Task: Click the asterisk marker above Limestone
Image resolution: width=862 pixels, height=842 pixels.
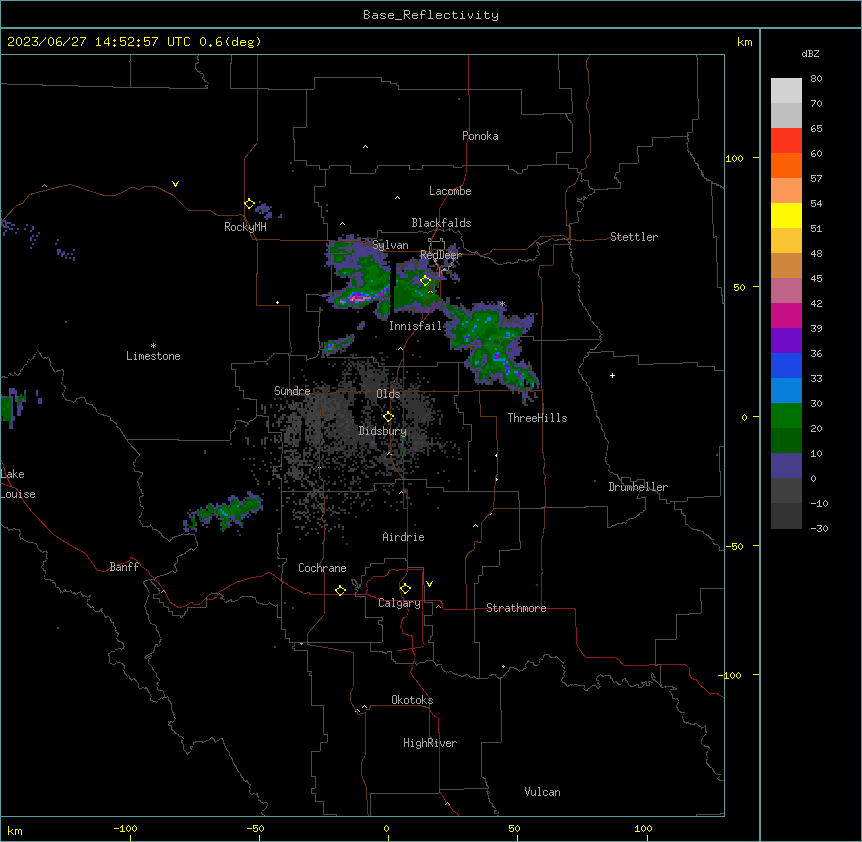Action: [153, 345]
